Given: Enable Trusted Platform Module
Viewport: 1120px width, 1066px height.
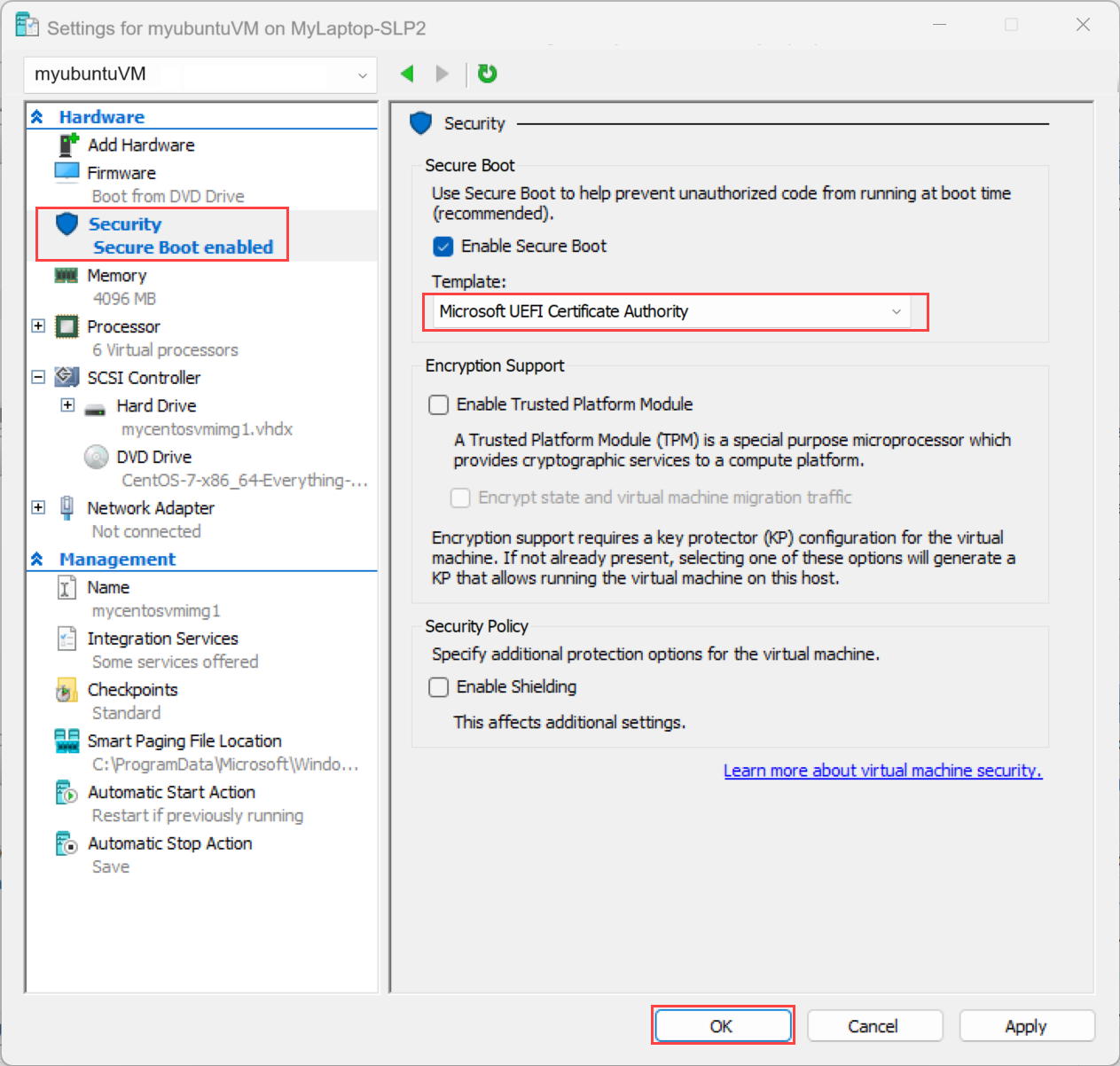Looking at the screenshot, I should click(x=438, y=404).
